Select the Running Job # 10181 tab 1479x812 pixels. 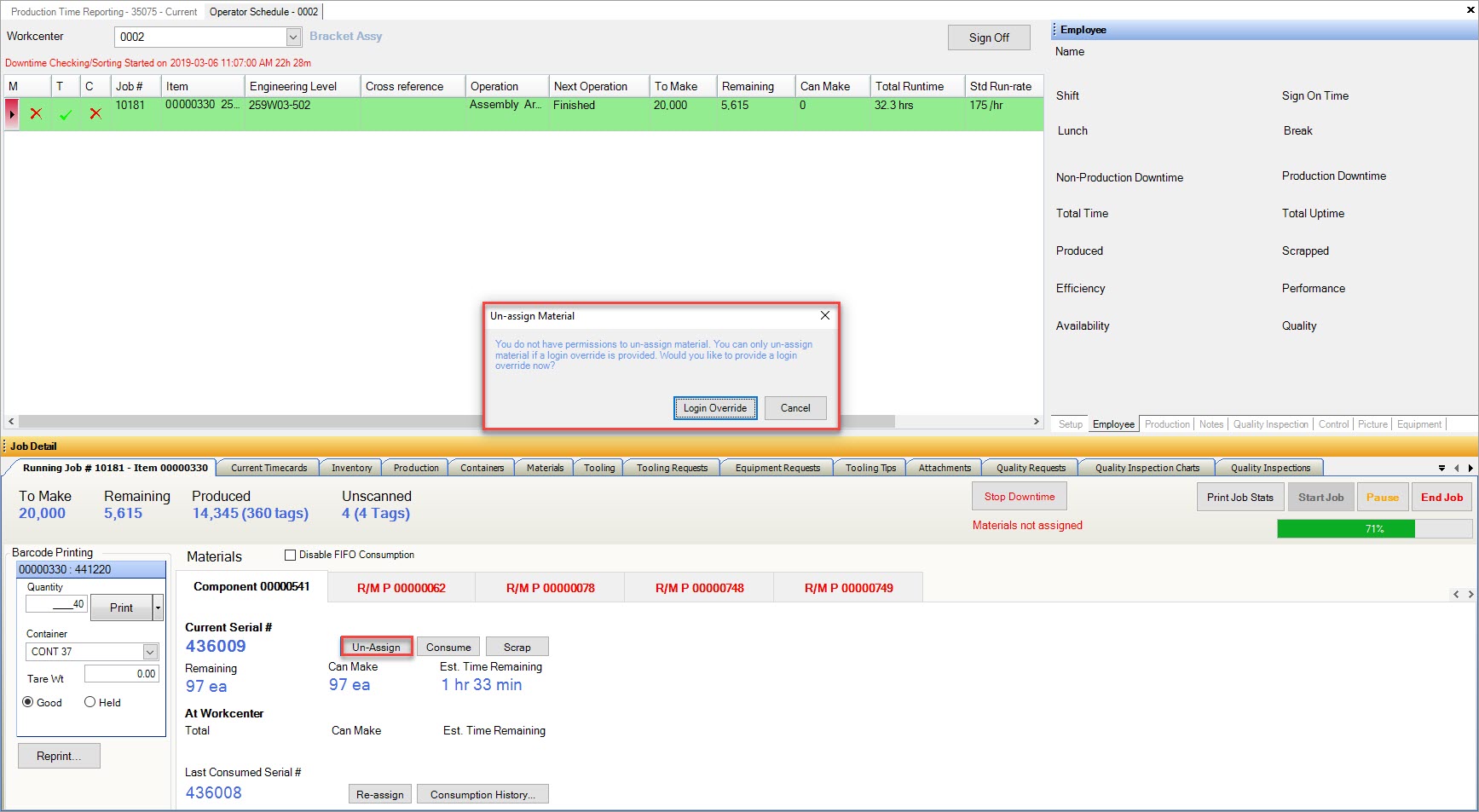point(115,468)
